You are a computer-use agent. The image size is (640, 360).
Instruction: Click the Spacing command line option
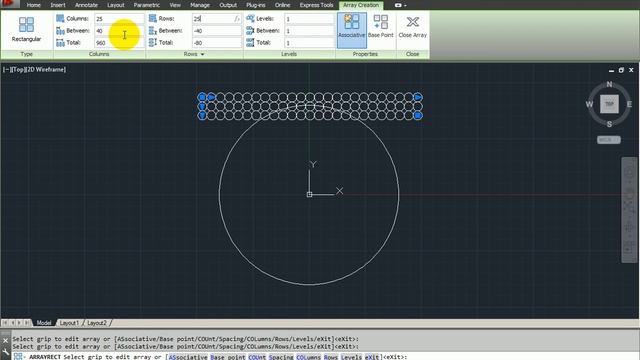[x=281, y=357]
